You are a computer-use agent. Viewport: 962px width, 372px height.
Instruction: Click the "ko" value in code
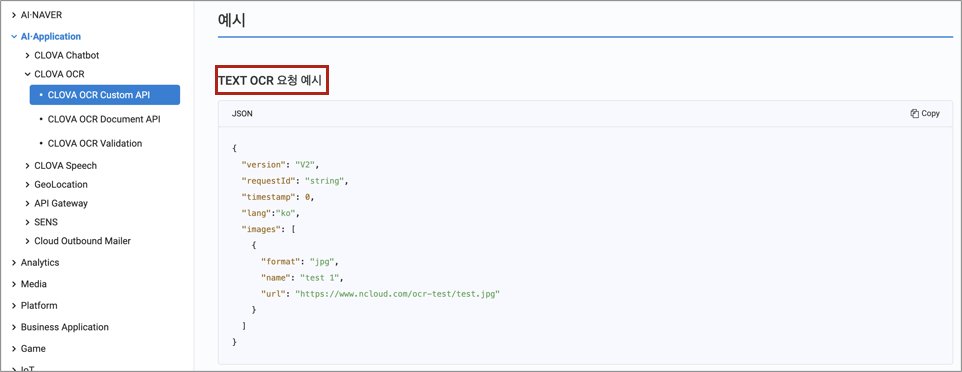coord(285,214)
